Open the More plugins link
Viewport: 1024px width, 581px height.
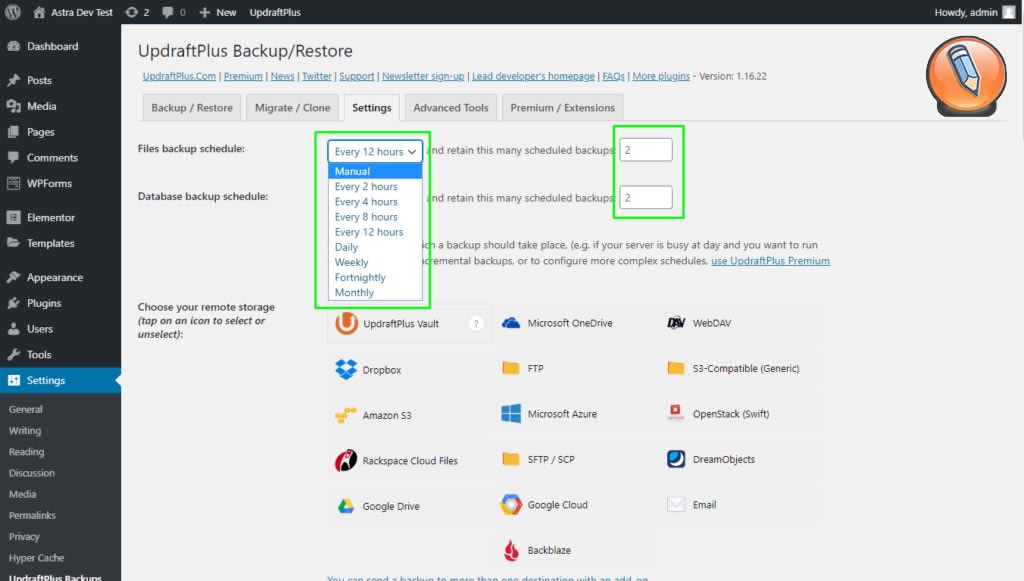click(661, 76)
